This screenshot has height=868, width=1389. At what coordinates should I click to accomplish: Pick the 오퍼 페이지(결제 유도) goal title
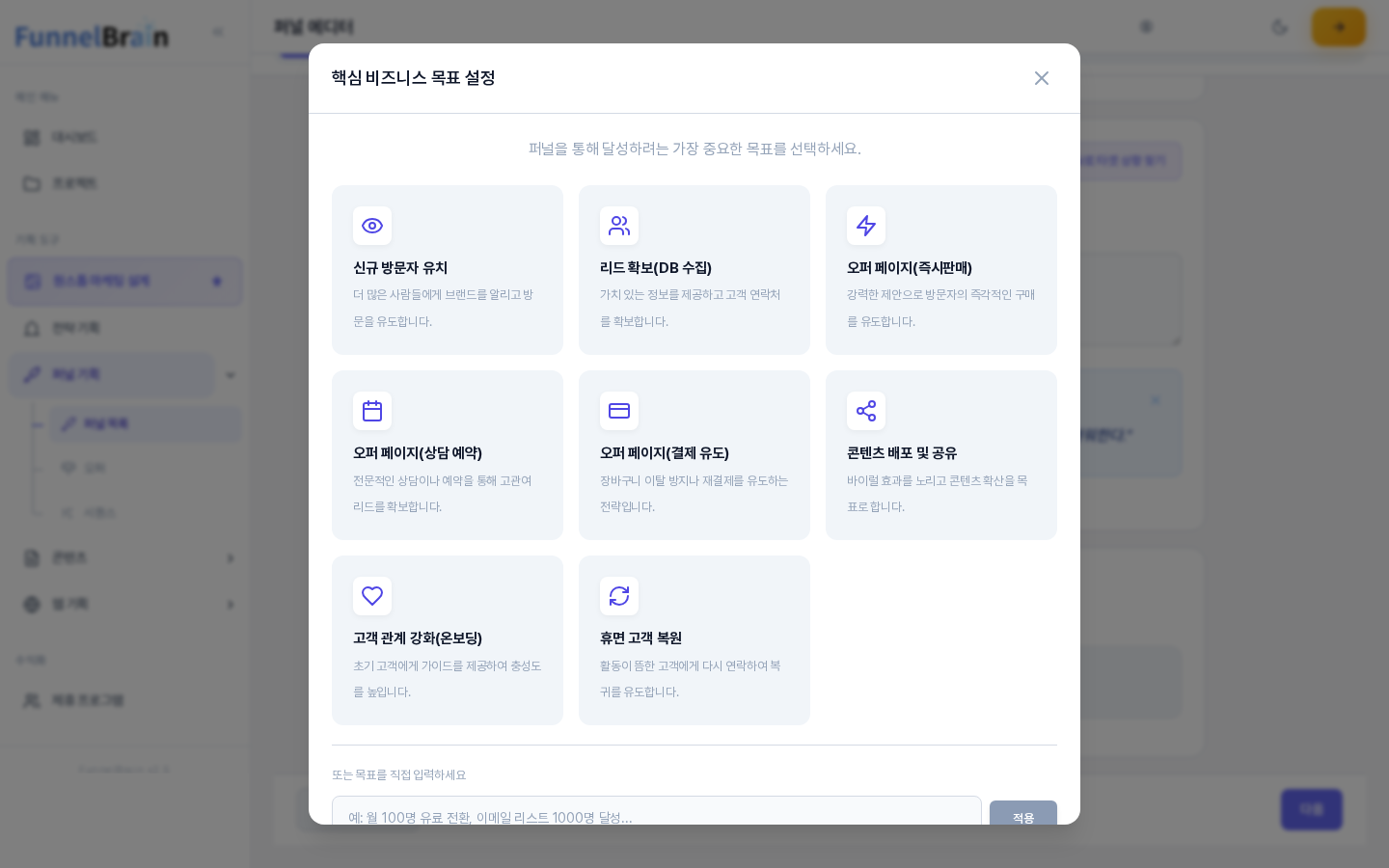665,453
